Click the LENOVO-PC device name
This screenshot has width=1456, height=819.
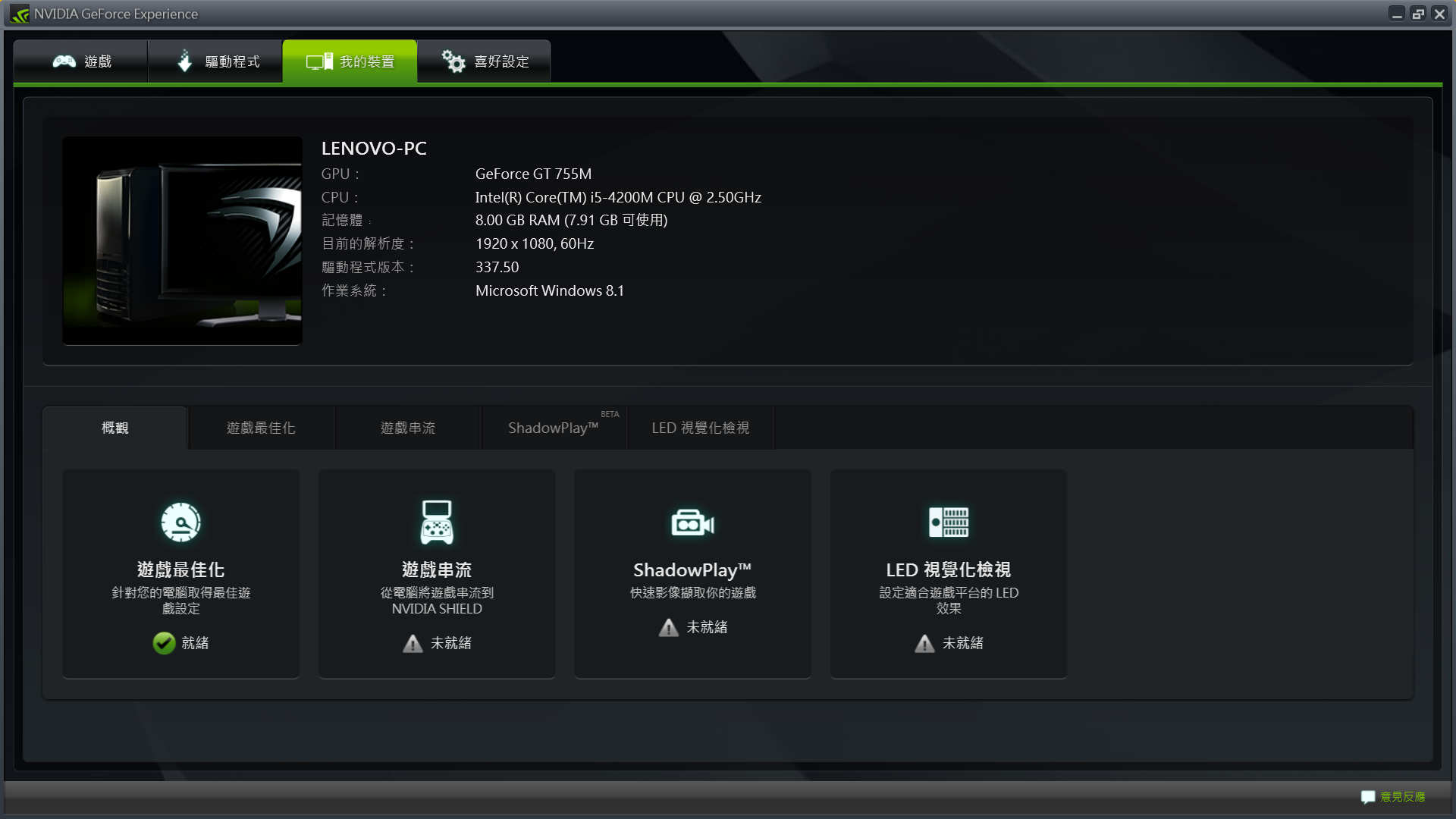374,148
